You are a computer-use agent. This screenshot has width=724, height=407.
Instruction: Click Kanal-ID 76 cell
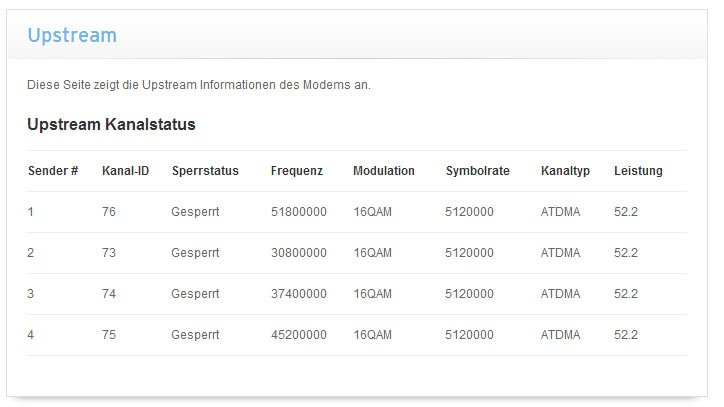click(109, 212)
